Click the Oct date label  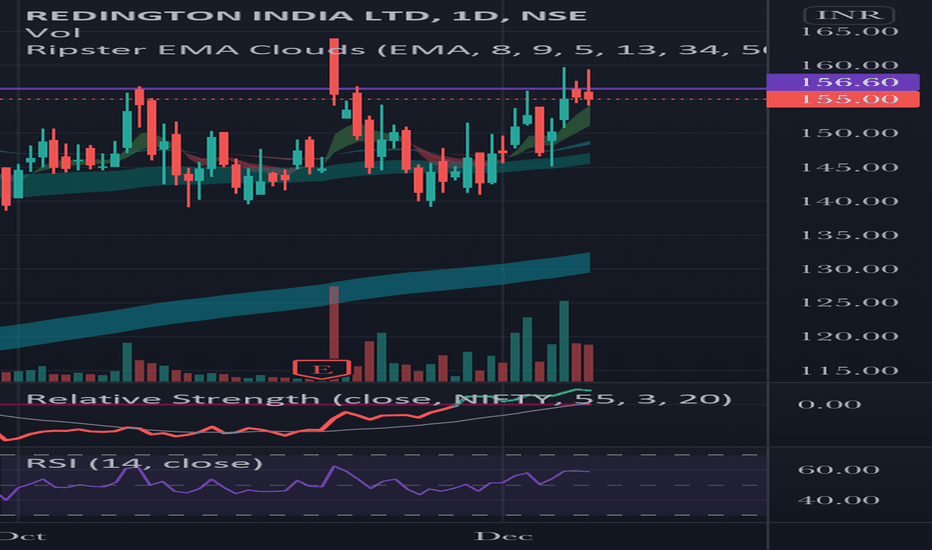23,536
